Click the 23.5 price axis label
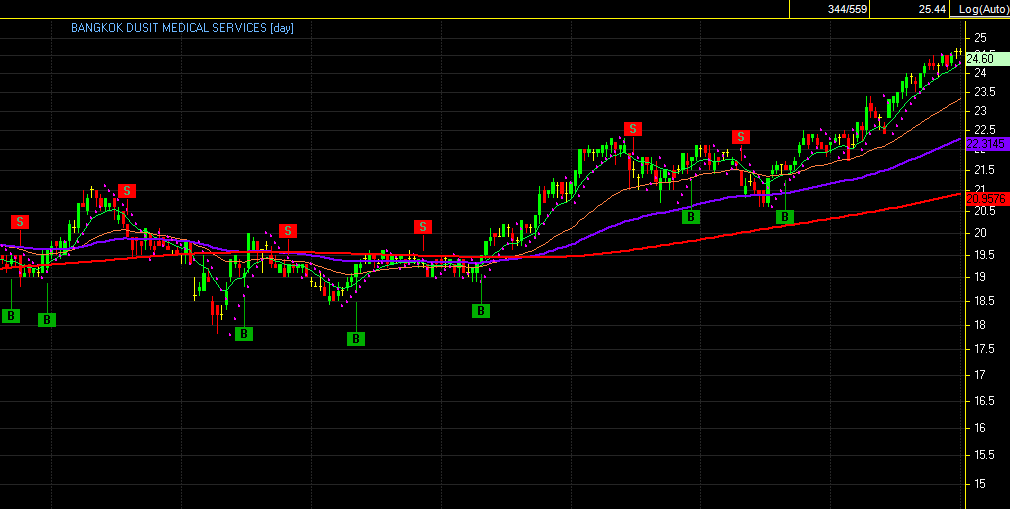The height and width of the screenshot is (509, 1010). click(x=985, y=92)
